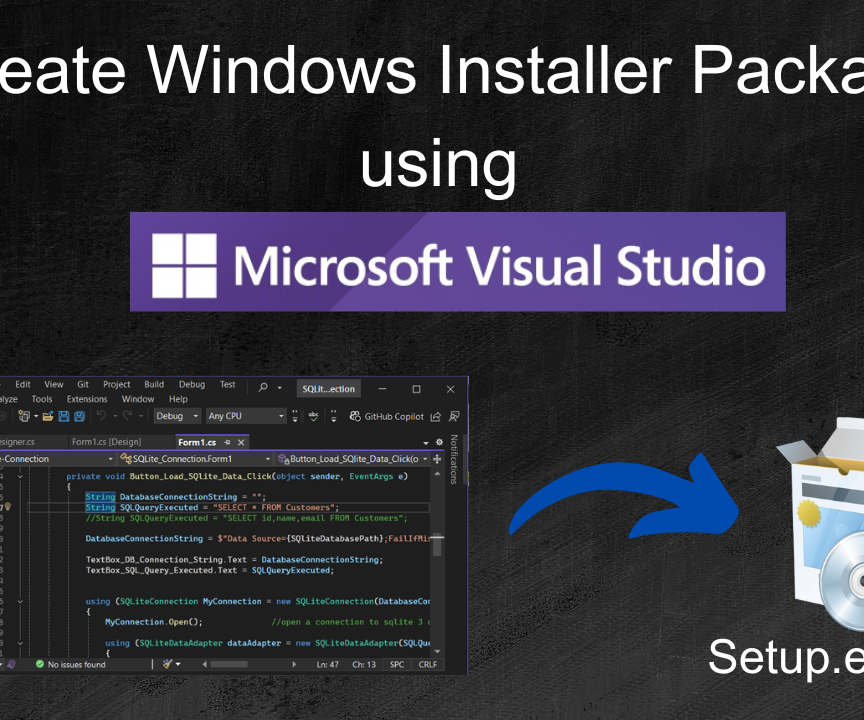864x720 pixels.
Task: Click the Send Feedback icon
Action: 454,416
